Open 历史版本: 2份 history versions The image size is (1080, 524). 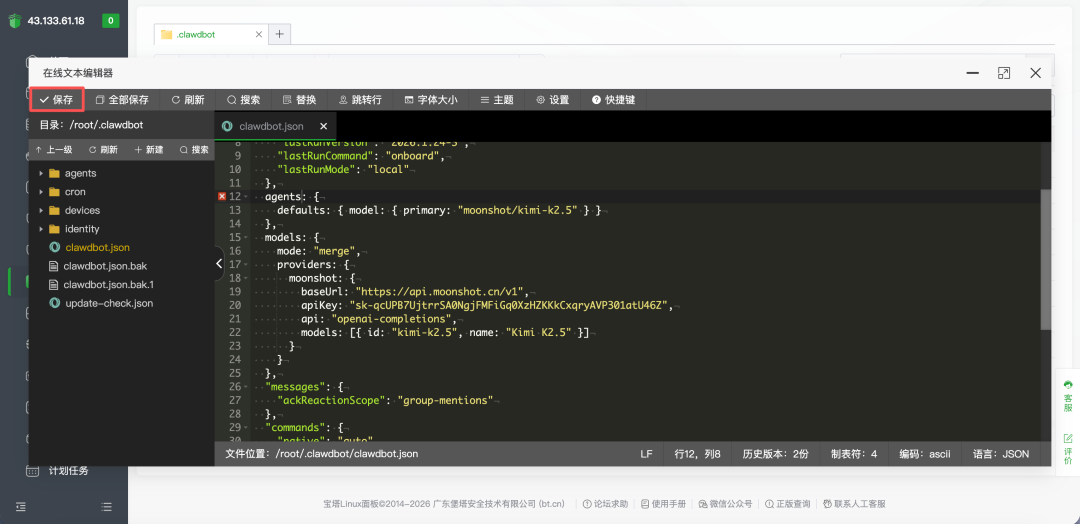coord(776,454)
